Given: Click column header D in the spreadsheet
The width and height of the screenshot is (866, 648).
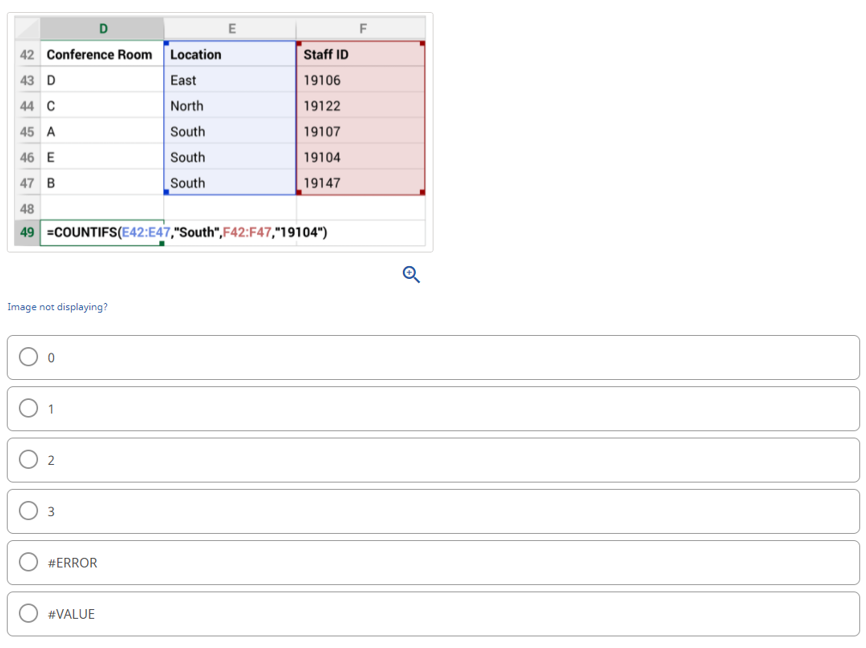Looking at the screenshot, I should tap(100, 28).
